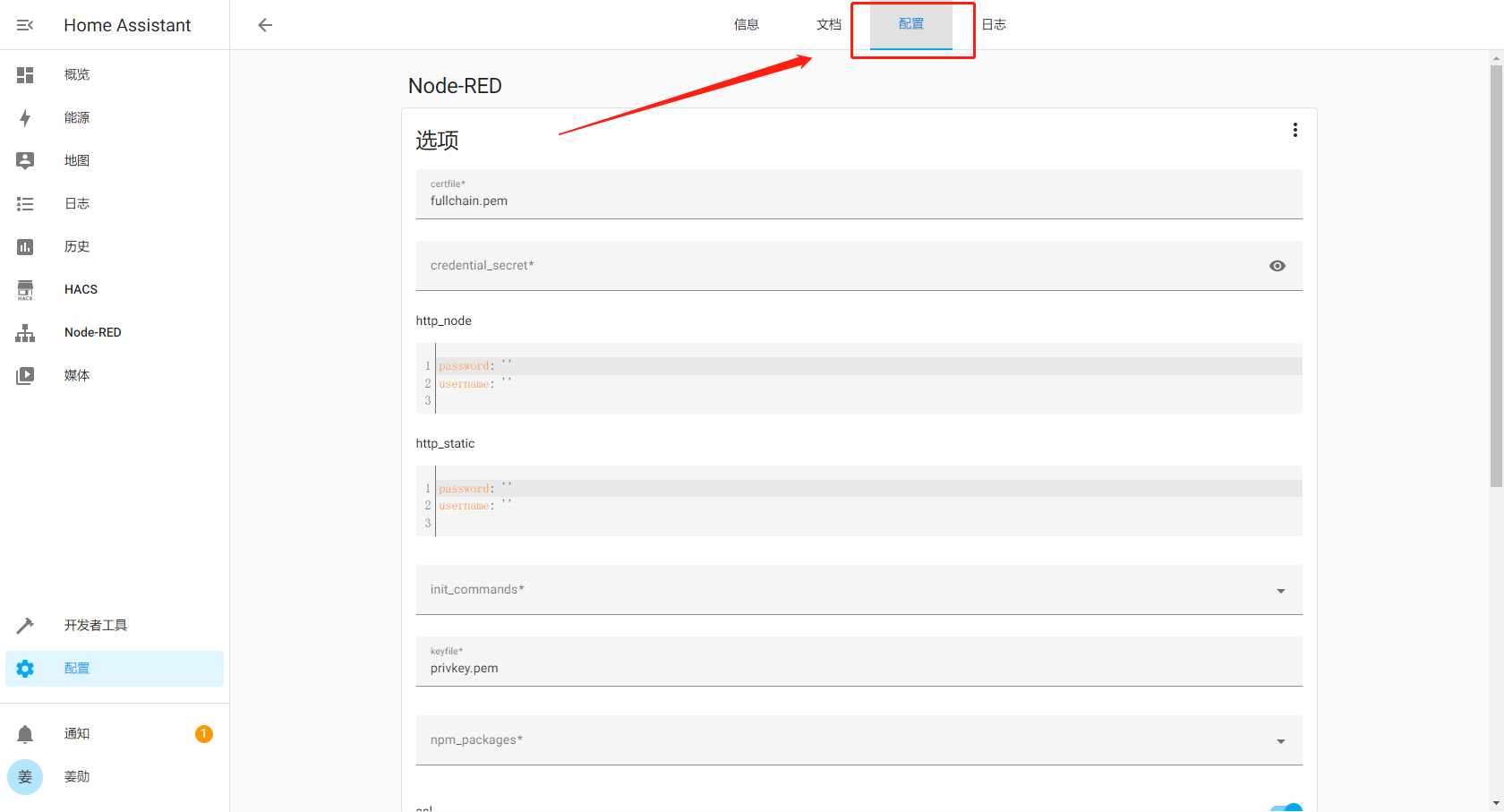Image resolution: width=1504 pixels, height=812 pixels.
Task: Switch to the 文档 tab
Action: [x=829, y=25]
